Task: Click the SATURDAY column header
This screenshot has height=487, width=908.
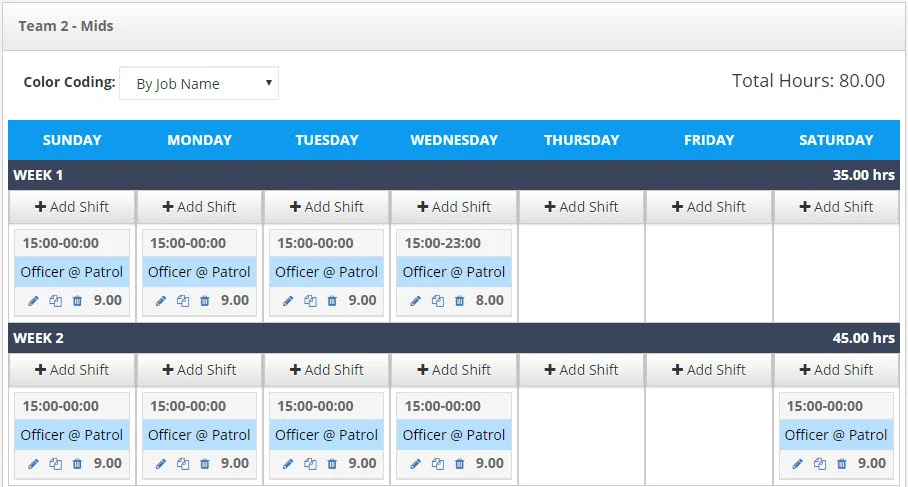Action: pyautogui.click(x=836, y=140)
